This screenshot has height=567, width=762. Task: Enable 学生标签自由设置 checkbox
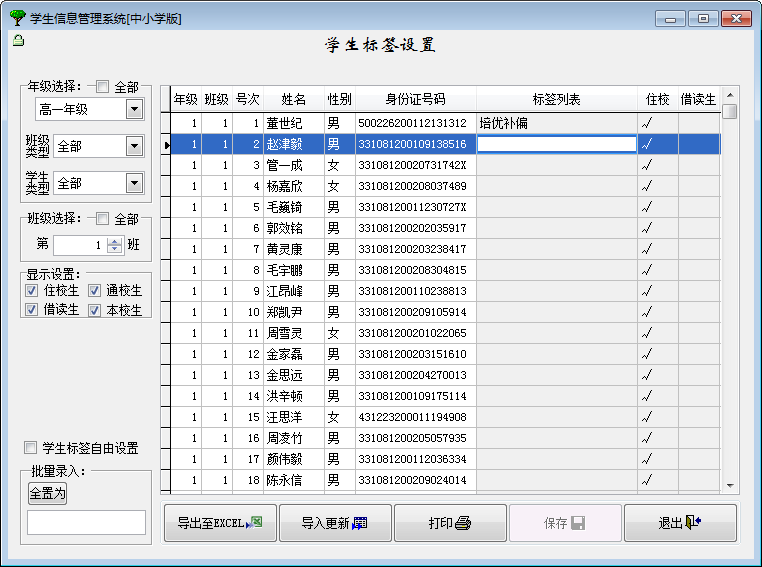(x=31, y=448)
